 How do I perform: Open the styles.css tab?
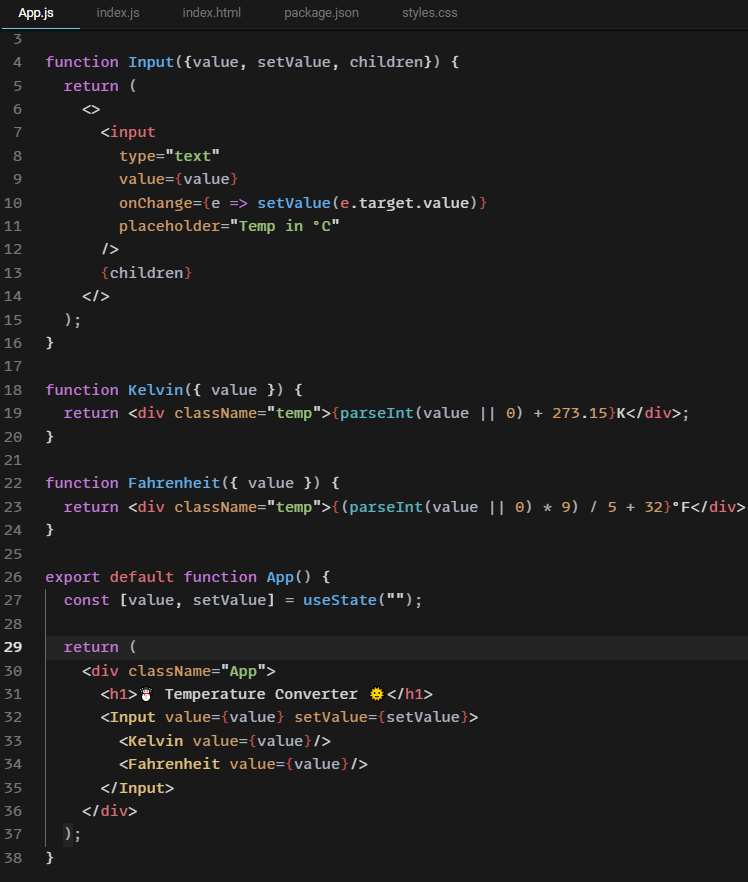429,13
